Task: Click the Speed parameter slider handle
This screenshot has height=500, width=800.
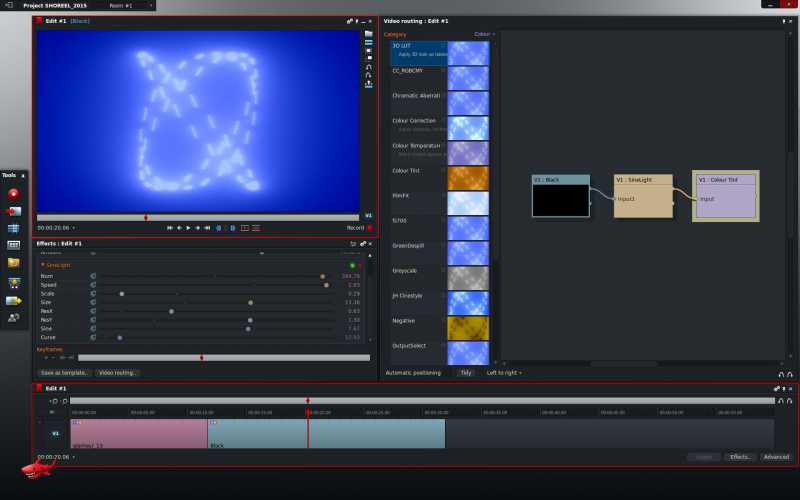Action: [x=326, y=285]
